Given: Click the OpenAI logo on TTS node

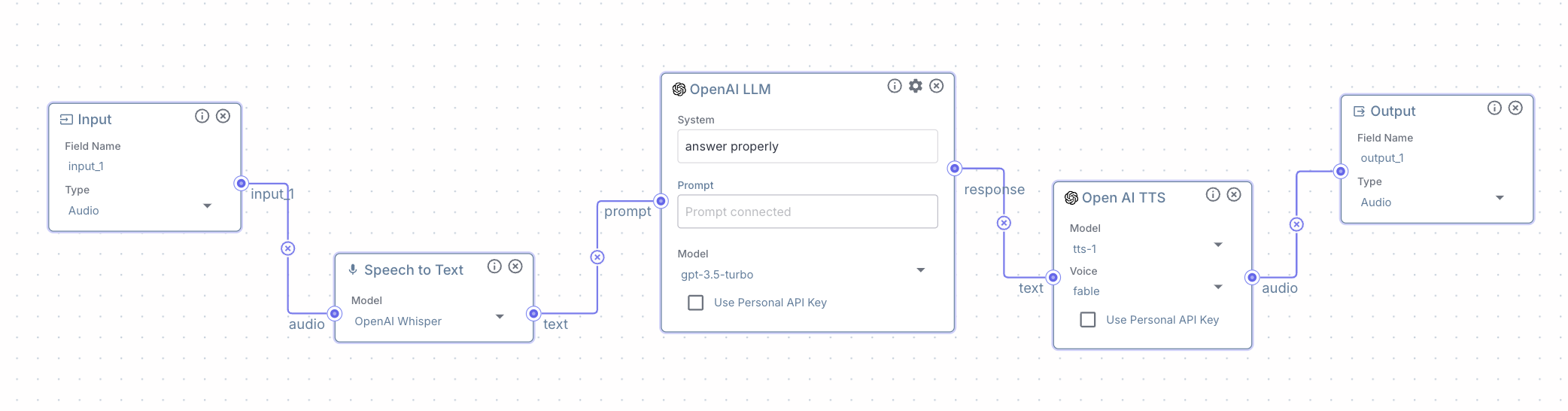Looking at the screenshot, I should [1071, 198].
